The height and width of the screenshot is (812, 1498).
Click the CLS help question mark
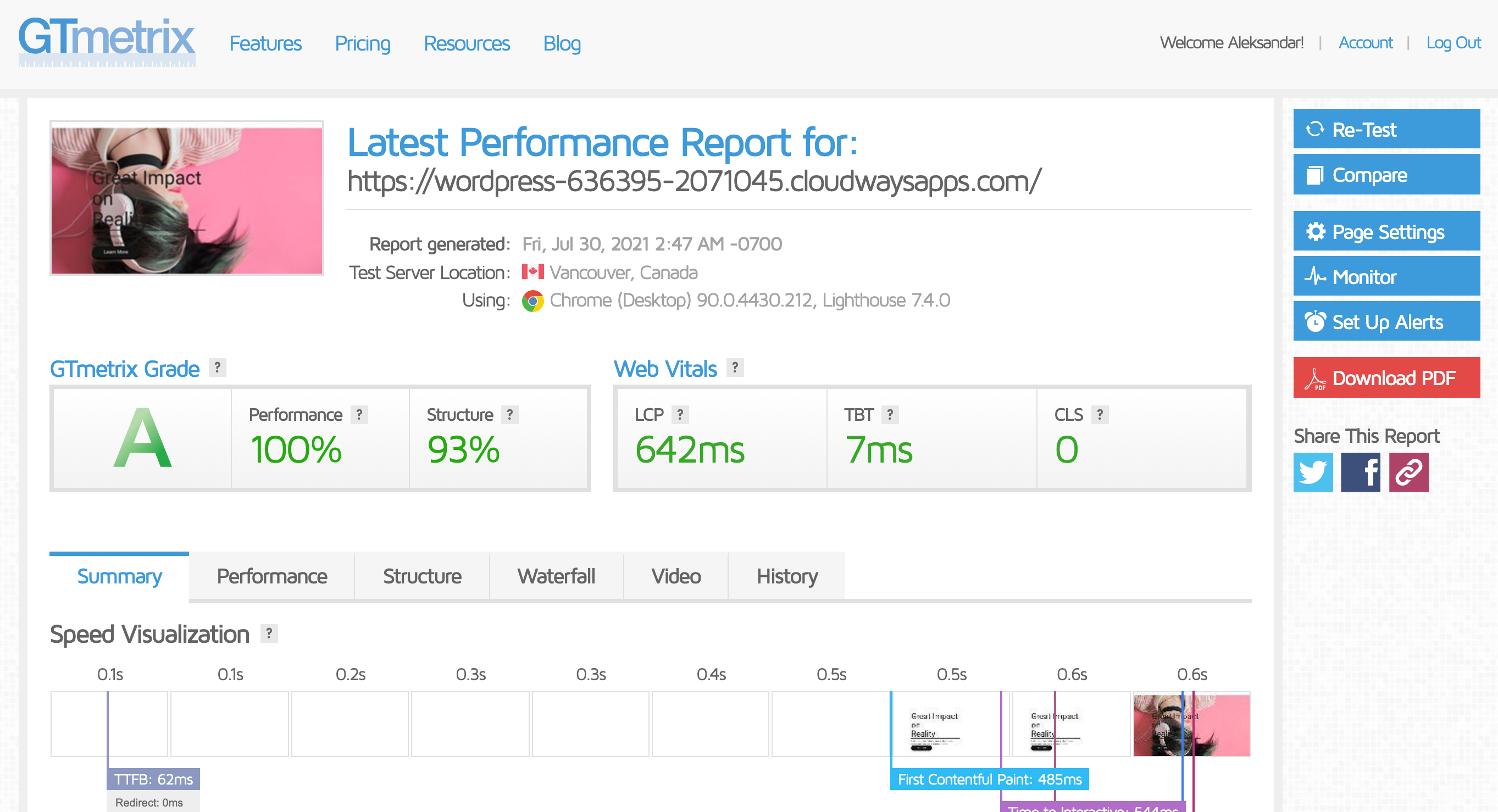[1099, 414]
